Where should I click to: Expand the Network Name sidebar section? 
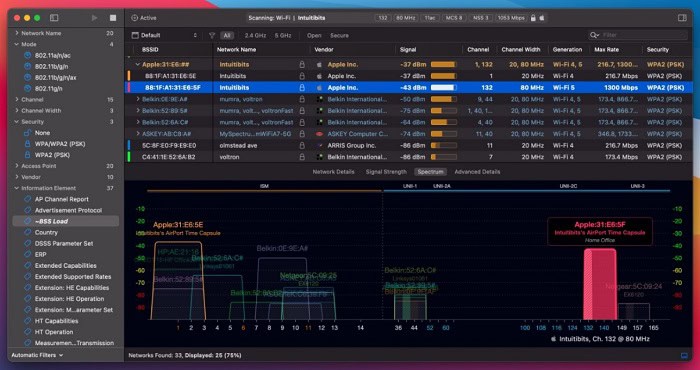(17, 33)
